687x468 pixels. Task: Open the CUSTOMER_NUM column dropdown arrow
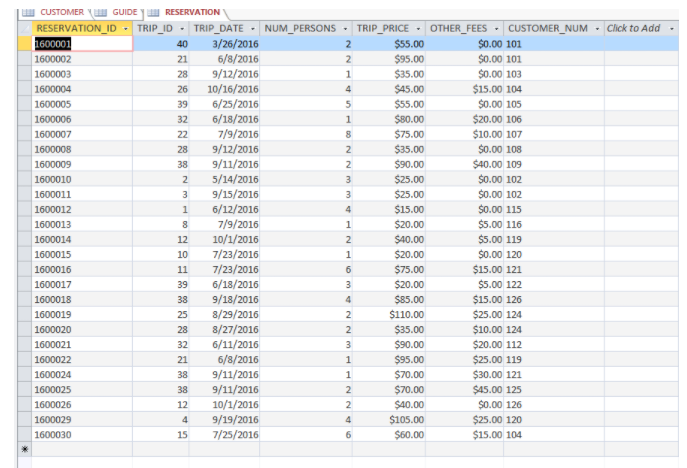pos(597,29)
